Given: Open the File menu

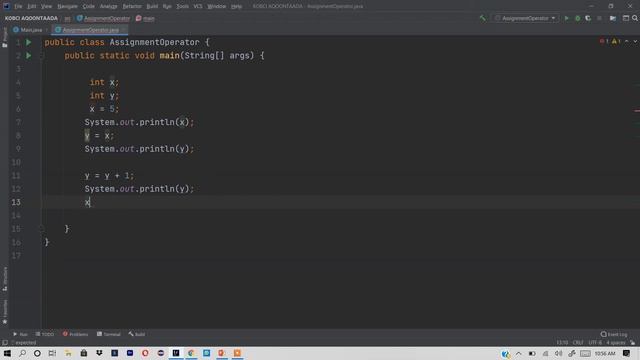Looking at the screenshot, I should click(x=18, y=7).
